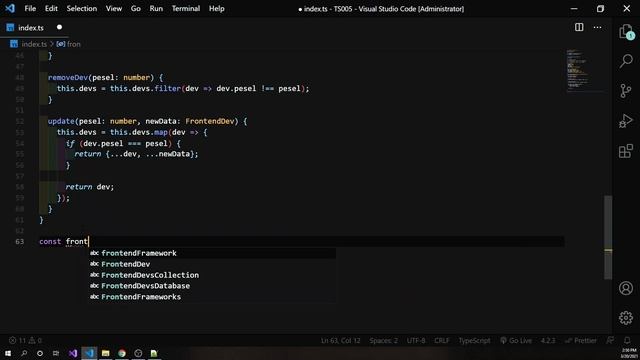Open Windows taskbar search
The image size is (640, 360).
click(24, 353)
